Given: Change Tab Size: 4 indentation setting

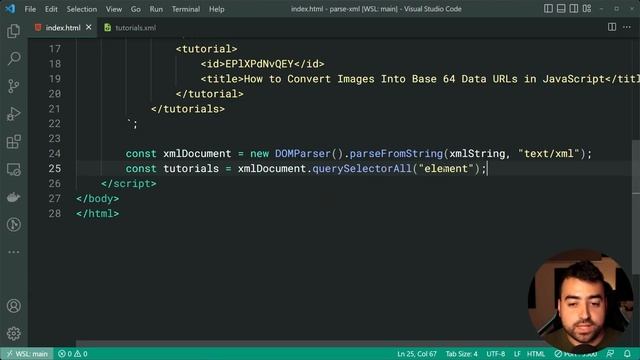Looking at the screenshot, I should click(461, 353).
